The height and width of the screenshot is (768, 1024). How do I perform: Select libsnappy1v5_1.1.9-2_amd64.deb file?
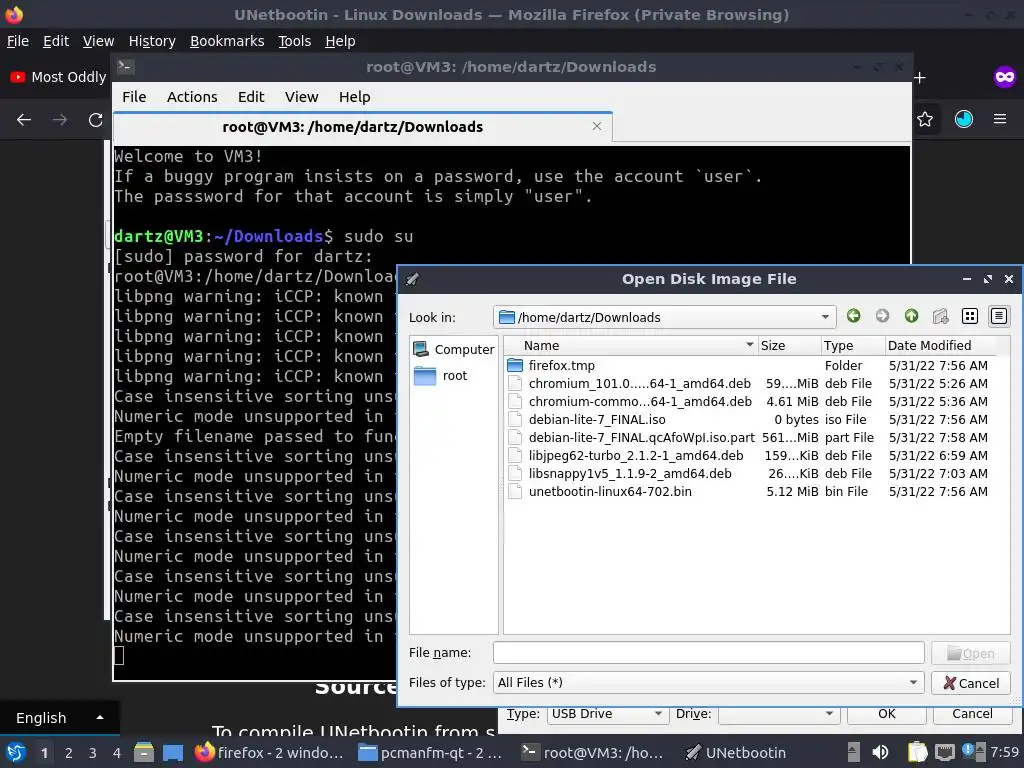click(630, 473)
